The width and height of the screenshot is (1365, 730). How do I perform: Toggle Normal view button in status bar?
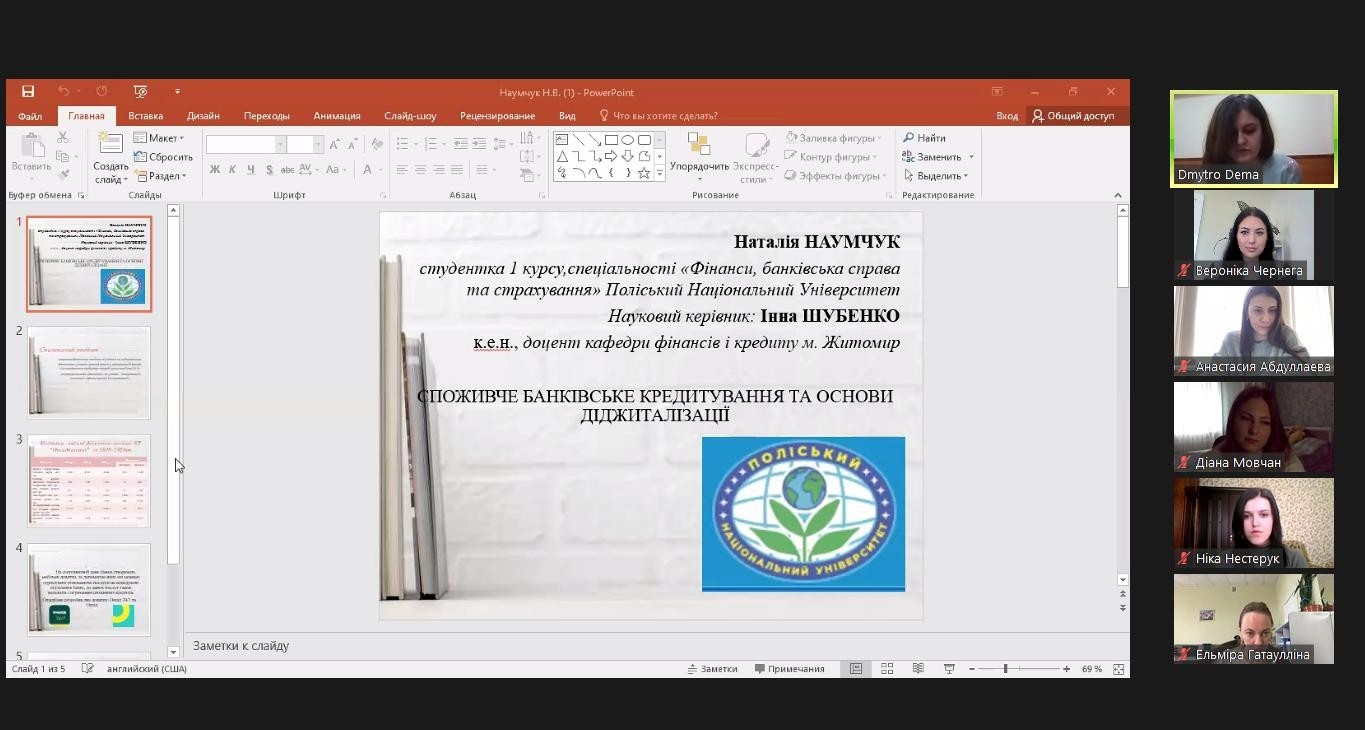coord(856,669)
